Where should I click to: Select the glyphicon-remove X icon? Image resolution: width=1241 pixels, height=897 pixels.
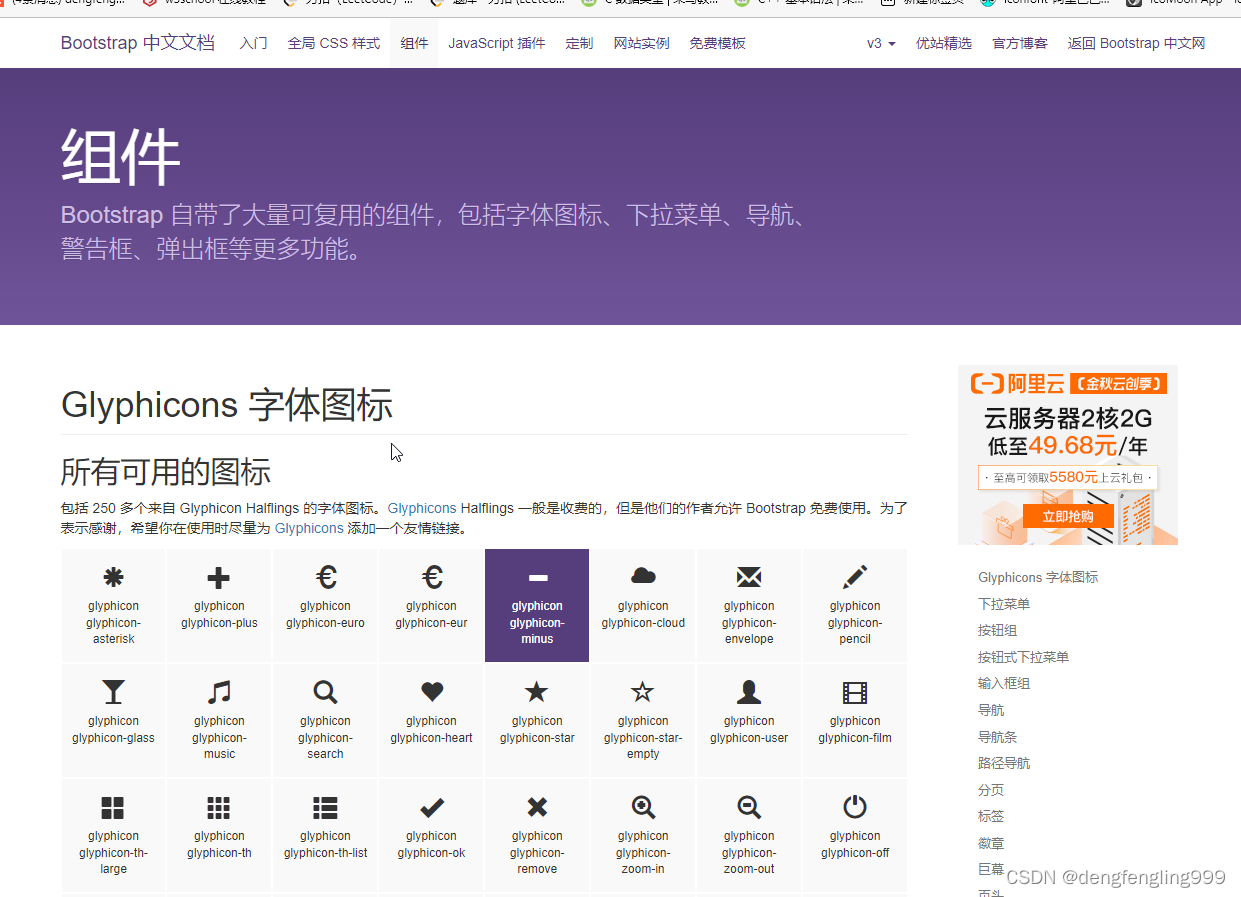click(x=537, y=807)
